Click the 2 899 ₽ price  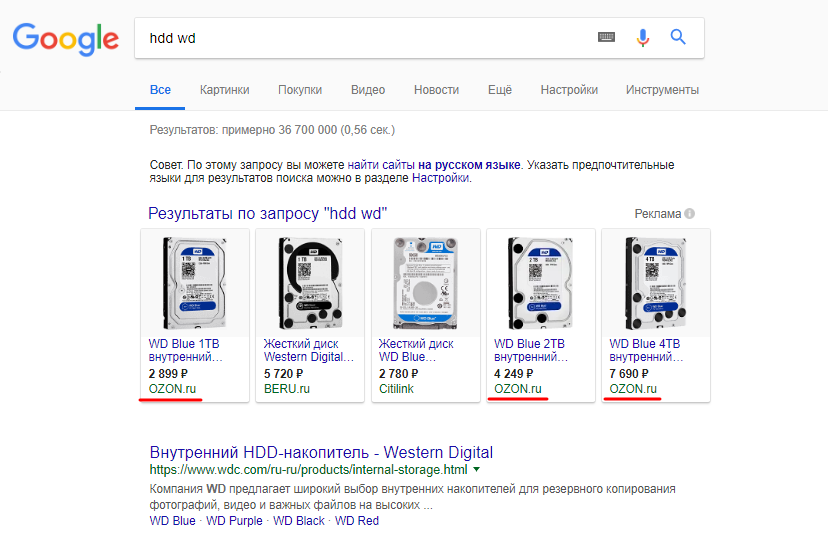(168, 373)
